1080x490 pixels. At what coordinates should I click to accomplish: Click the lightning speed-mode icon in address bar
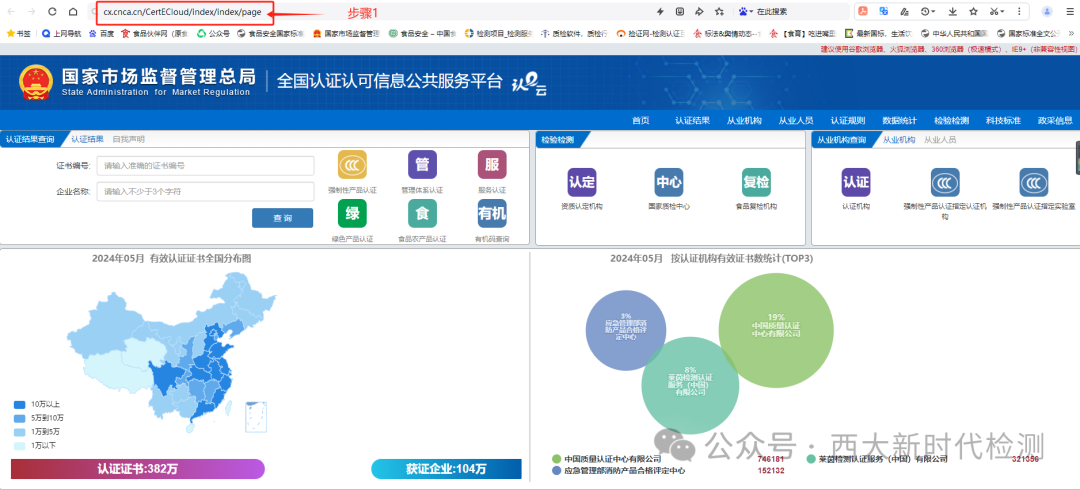pos(660,12)
